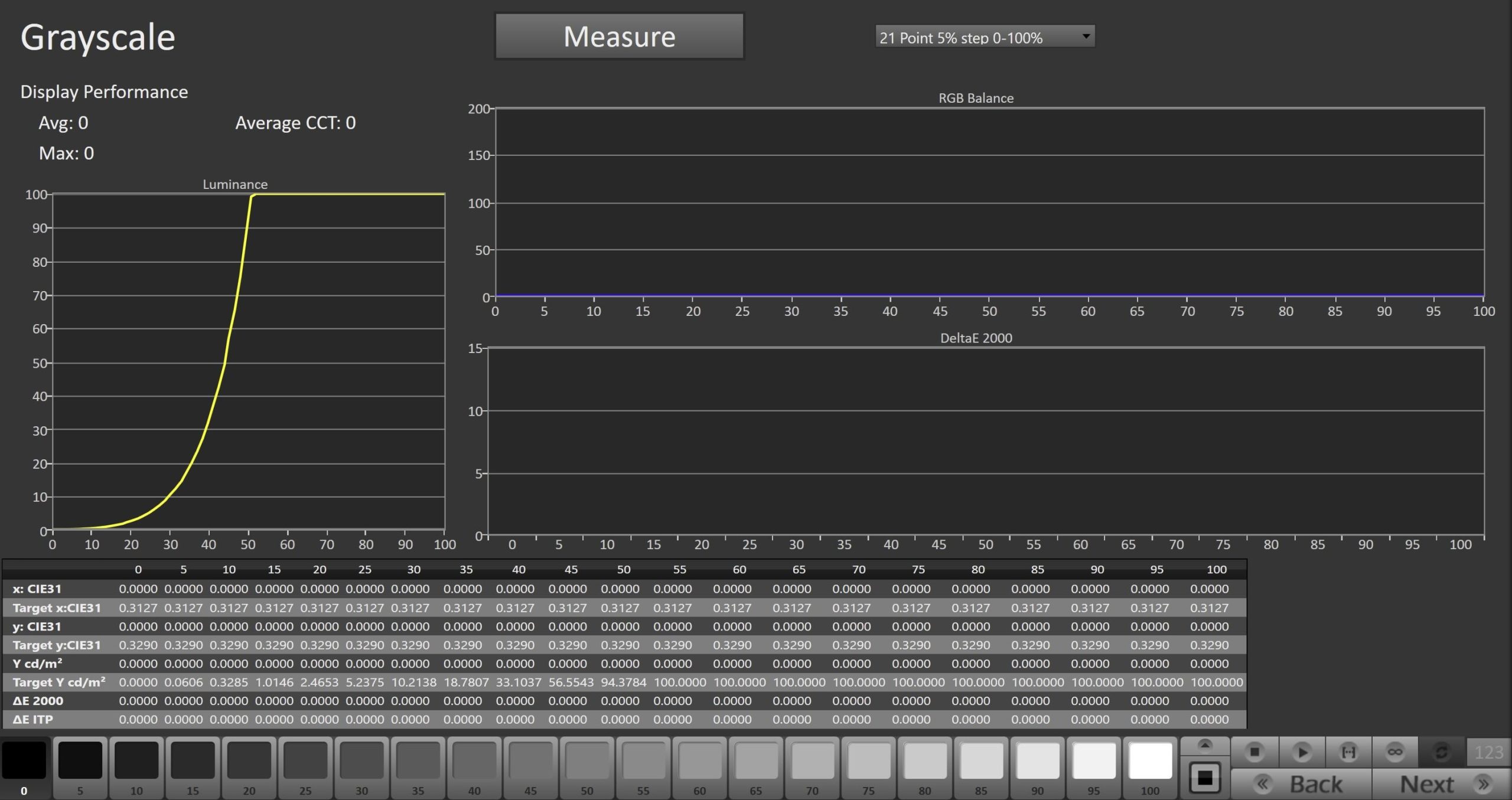1512x800 pixels.
Task: Click Target Y value 0.3285
Action: pyautogui.click(x=229, y=682)
